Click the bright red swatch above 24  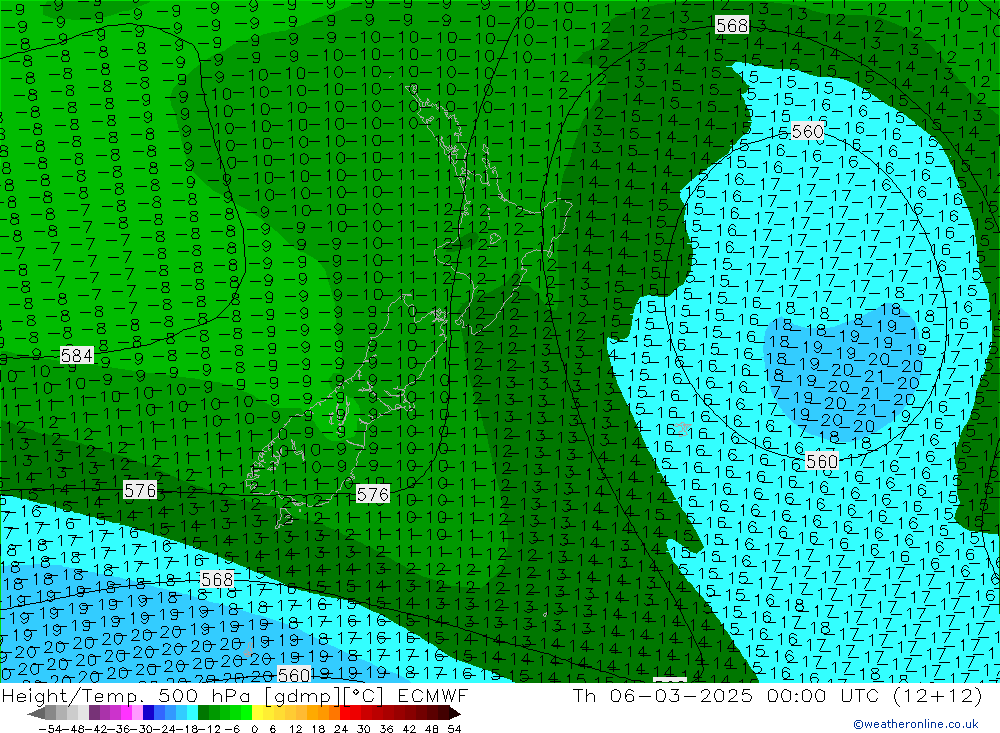coord(345,713)
